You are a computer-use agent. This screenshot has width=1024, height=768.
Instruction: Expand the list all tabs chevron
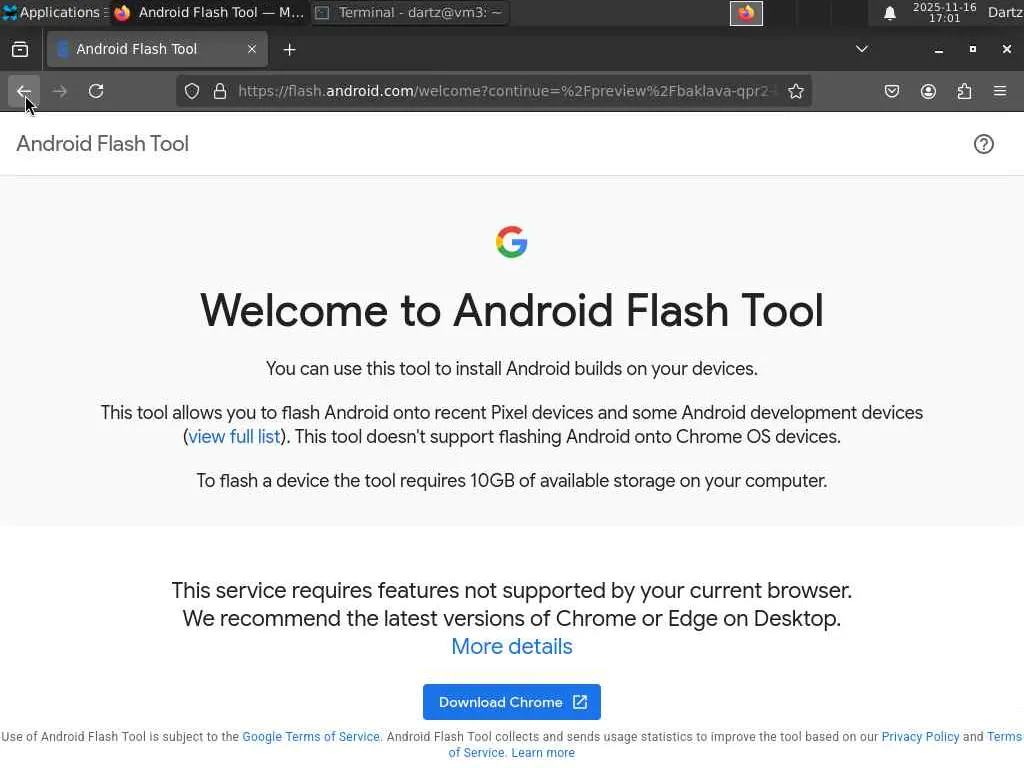pyautogui.click(x=862, y=49)
